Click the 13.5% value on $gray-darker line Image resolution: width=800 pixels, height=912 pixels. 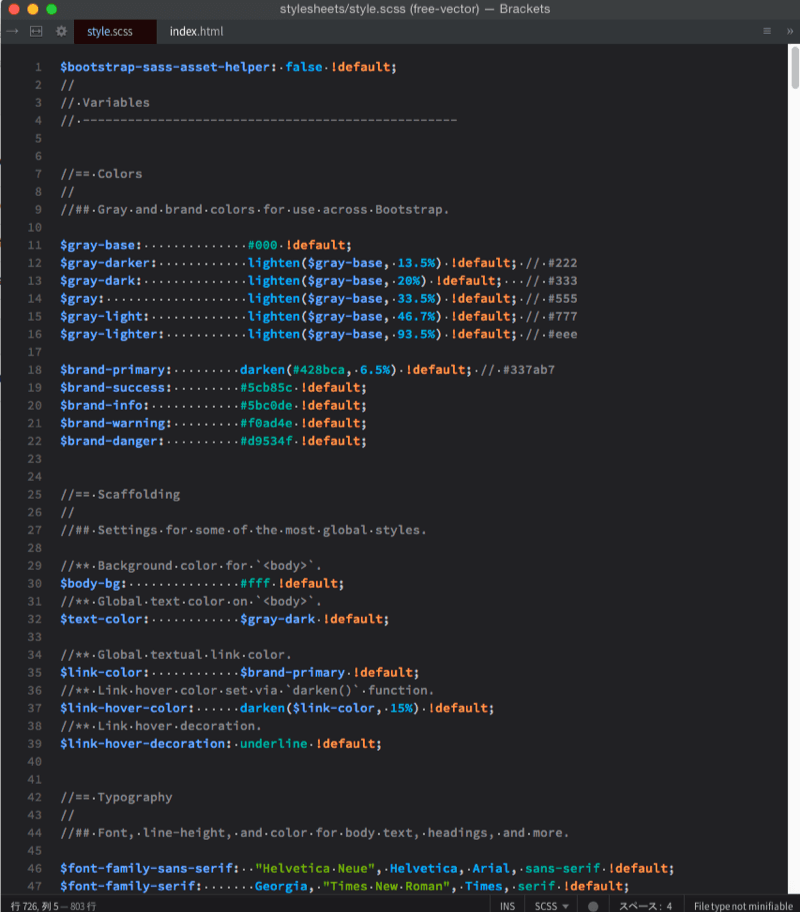(416, 262)
